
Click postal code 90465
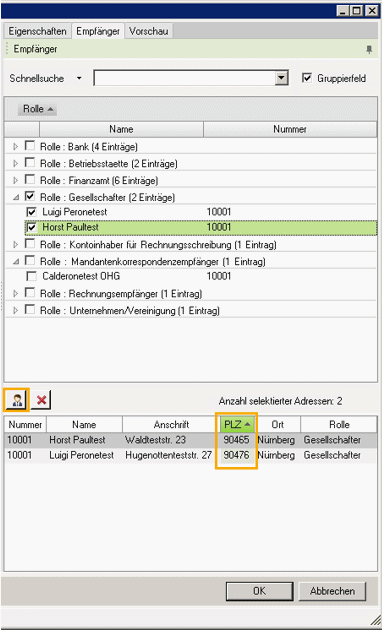coord(237,440)
